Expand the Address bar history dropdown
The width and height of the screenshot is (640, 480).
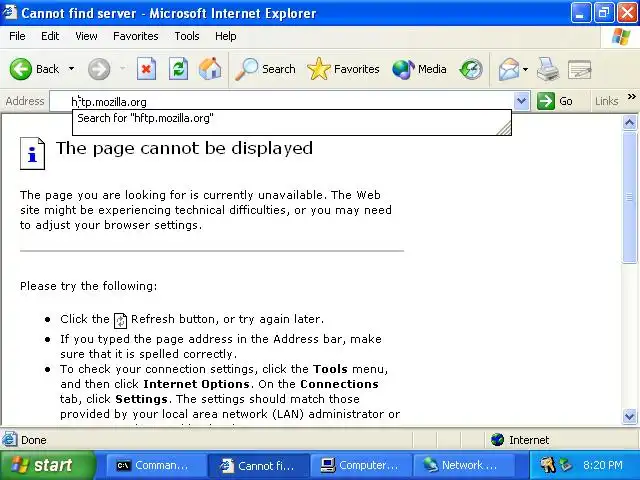pos(521,101)
